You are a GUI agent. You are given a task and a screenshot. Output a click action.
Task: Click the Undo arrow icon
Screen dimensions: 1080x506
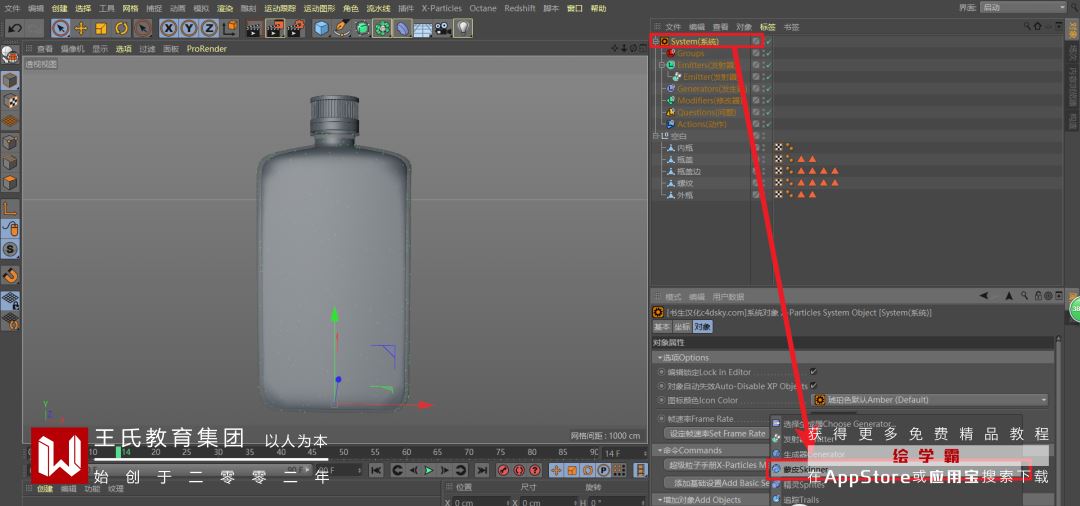point(14,28)
